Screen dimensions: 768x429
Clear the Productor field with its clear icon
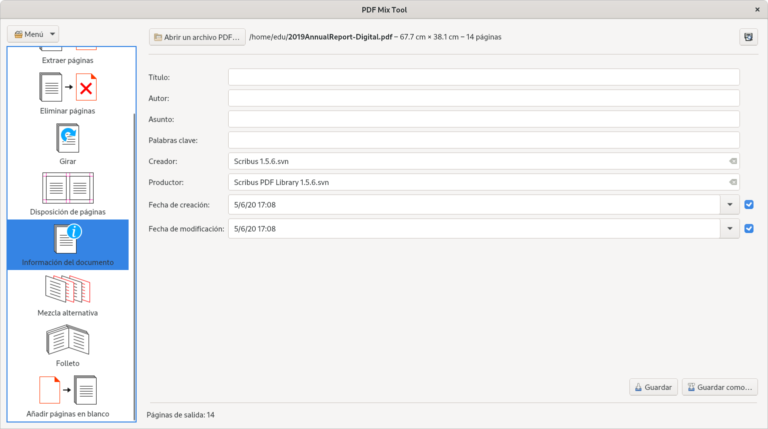pyautogui.click(x=733, y=182)
